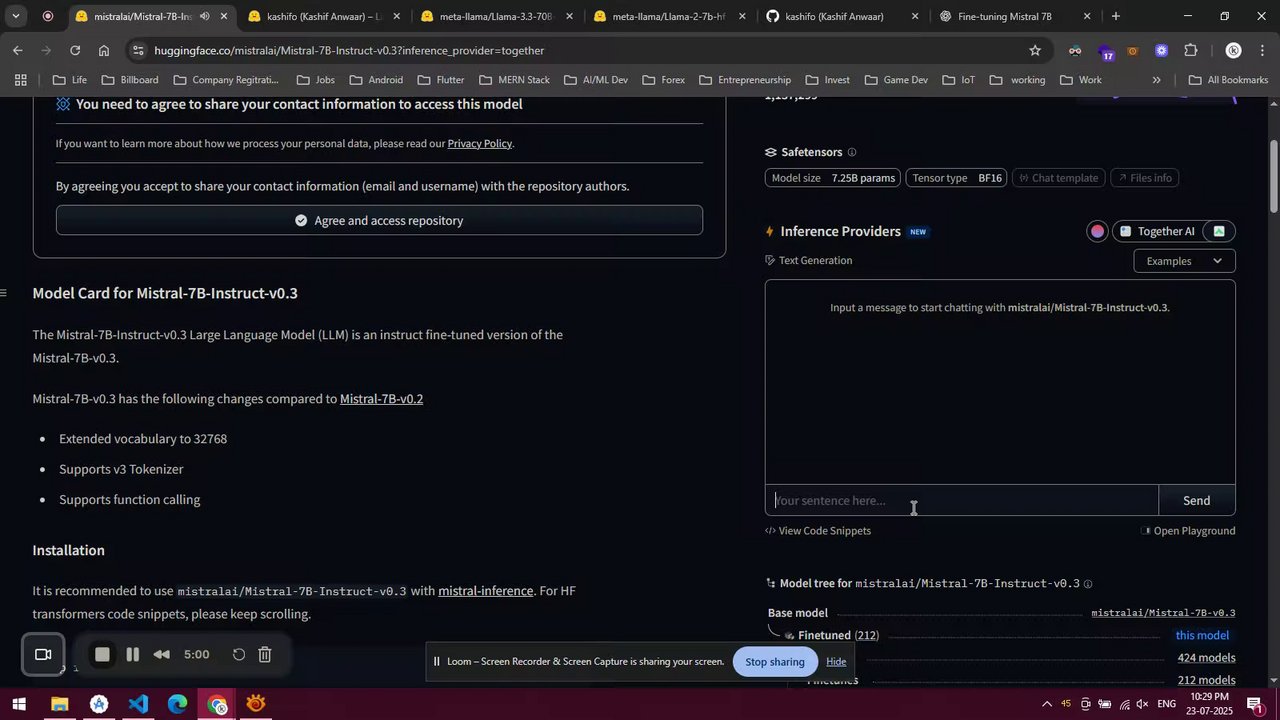Open the Chat template button
1280x720 pixels.
(1058, 178)
